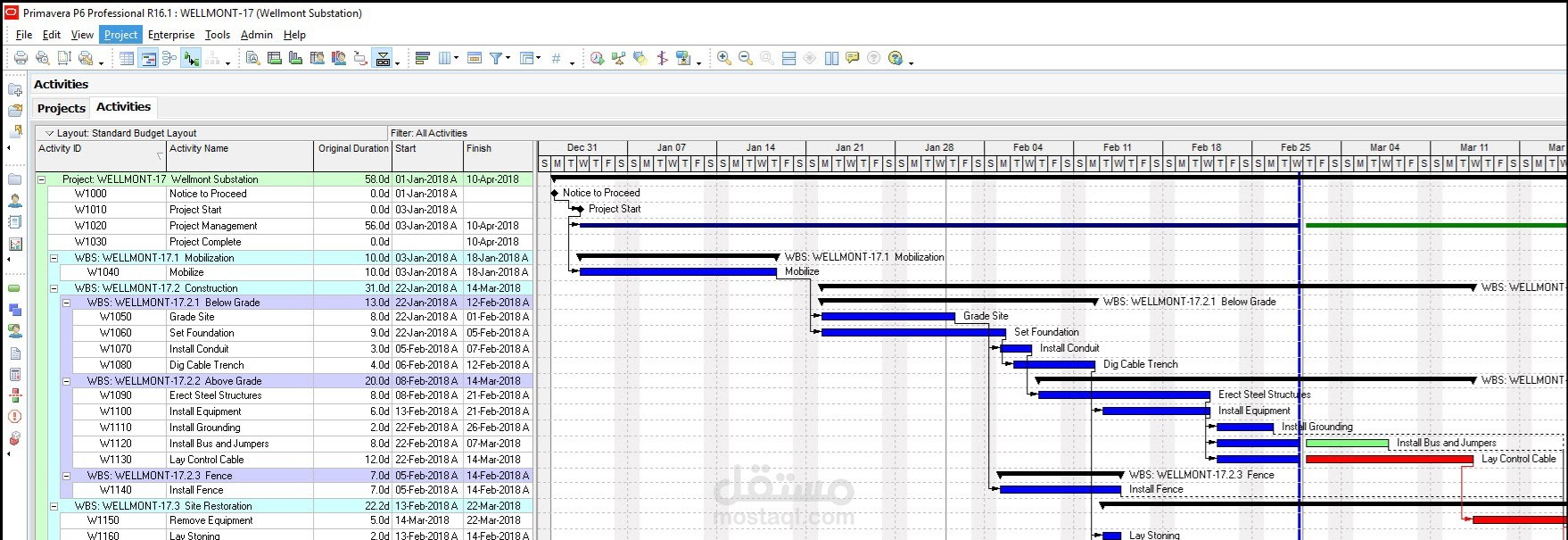Click the Activities green bar icon in the sidebar

(14, 288)
